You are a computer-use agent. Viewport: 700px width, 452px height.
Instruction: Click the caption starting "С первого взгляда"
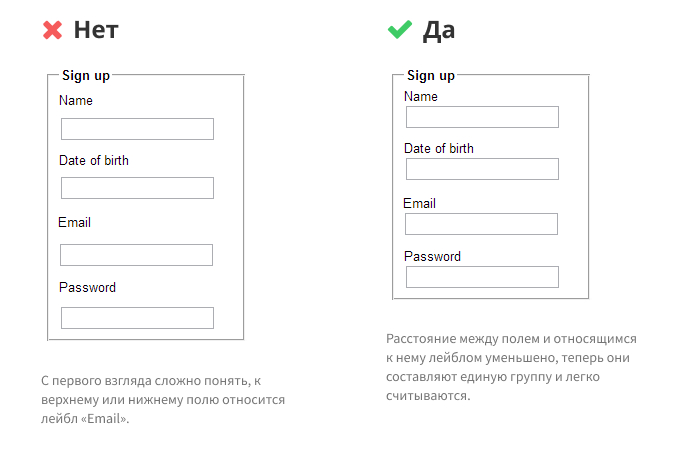coord(162,400)
